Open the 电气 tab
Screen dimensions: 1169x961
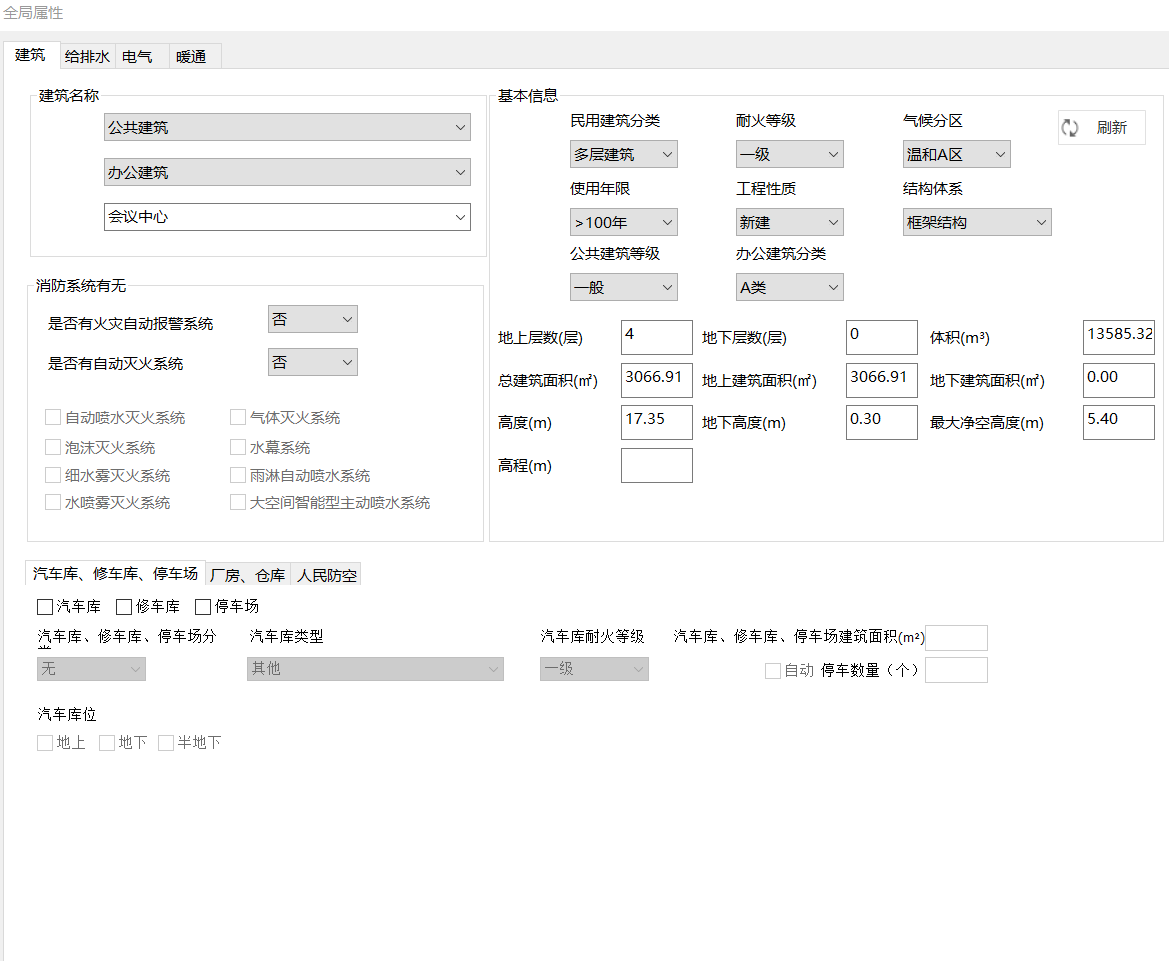pos(137,57)
